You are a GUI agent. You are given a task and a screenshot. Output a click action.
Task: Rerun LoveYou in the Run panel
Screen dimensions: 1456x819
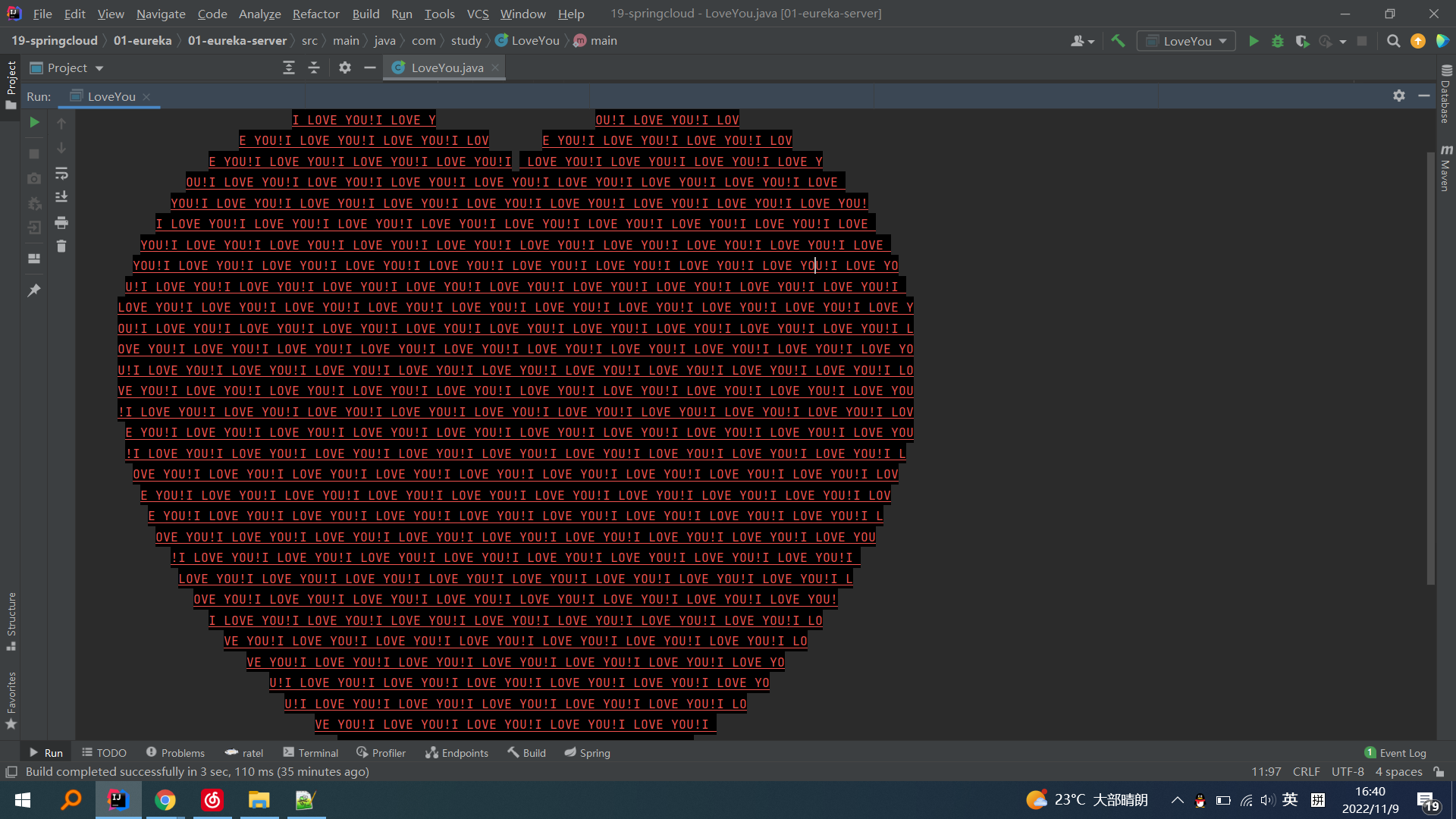34,122
